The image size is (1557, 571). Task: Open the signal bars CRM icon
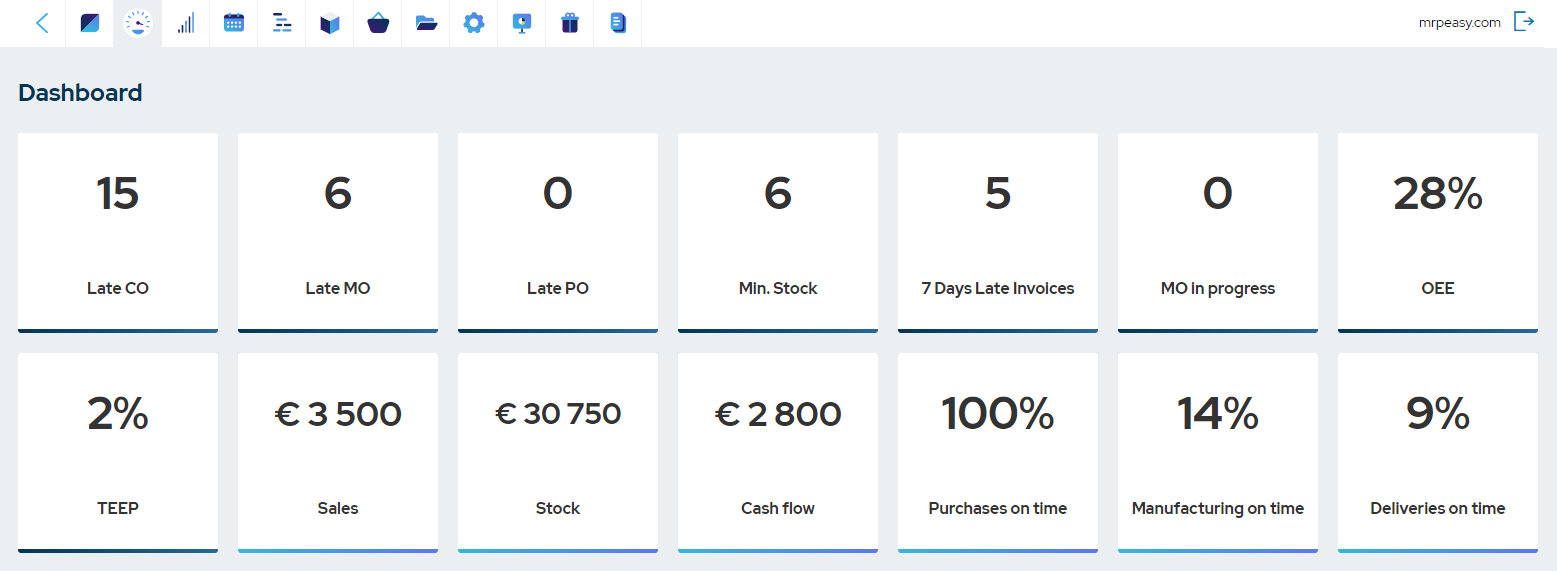coord(186,23)
